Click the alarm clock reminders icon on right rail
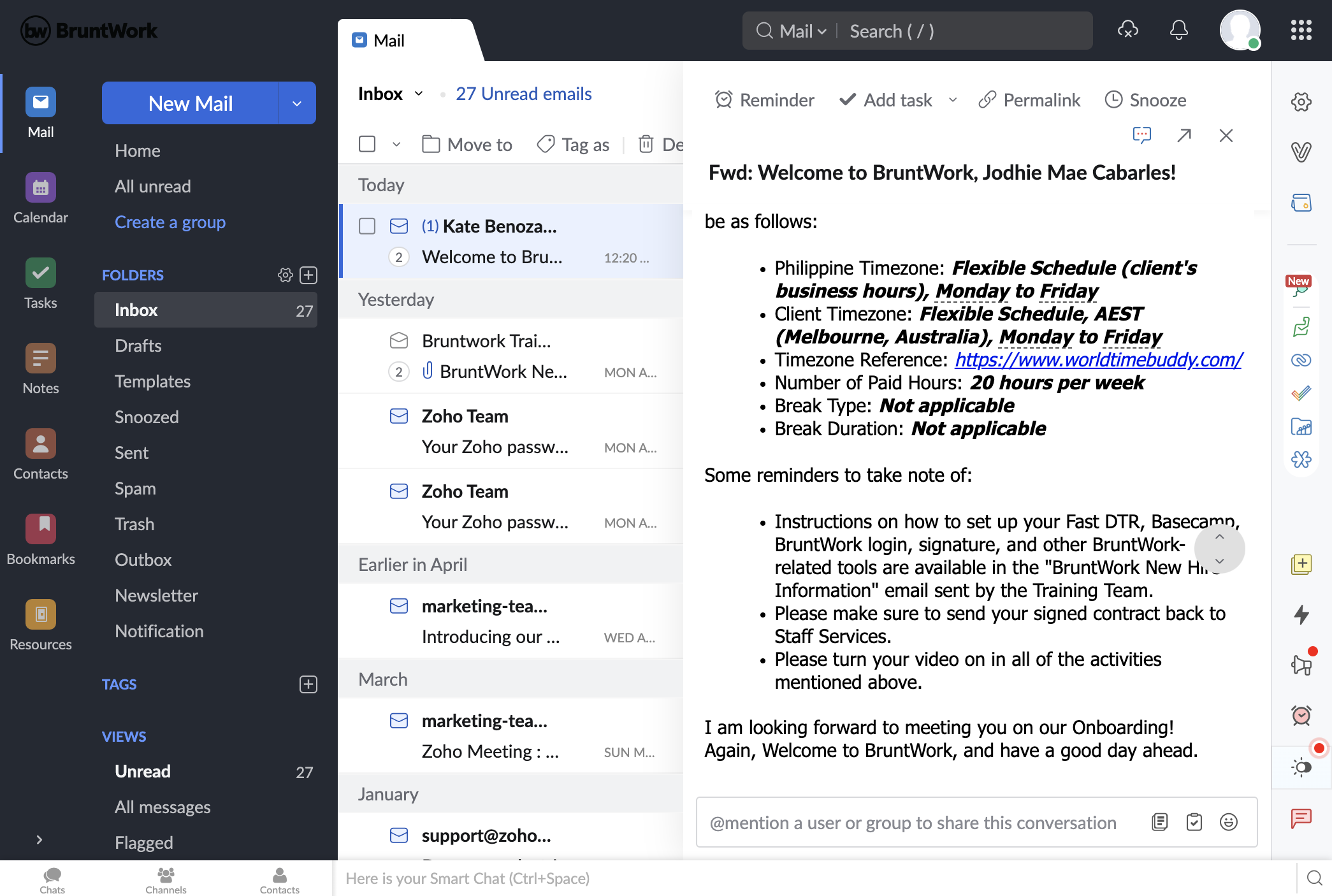This screenshot has height=896, width=1332. pyautogui.click(x=1301, y=715)
